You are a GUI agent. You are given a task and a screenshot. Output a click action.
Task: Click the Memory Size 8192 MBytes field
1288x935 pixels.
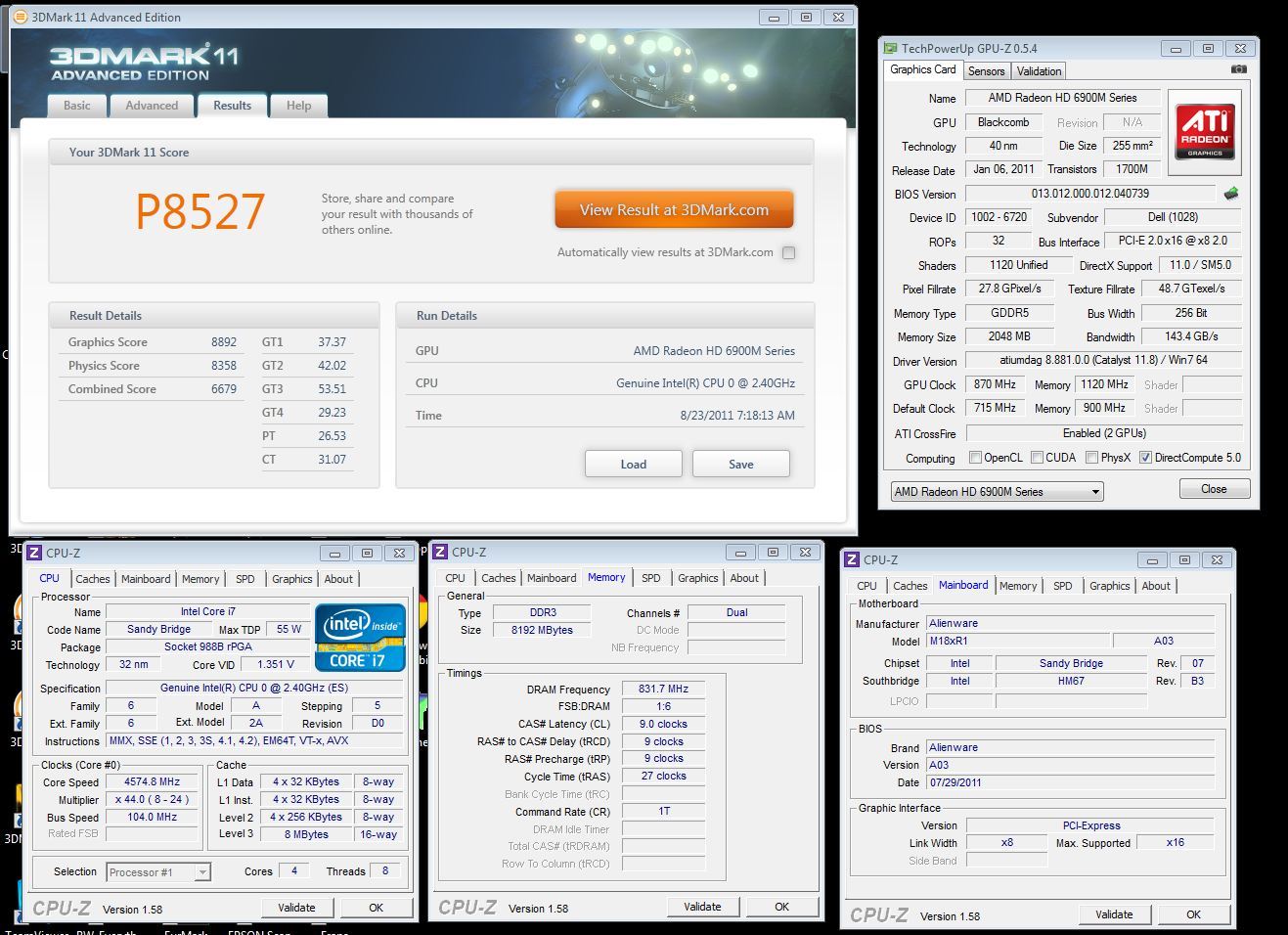(542, 630)
